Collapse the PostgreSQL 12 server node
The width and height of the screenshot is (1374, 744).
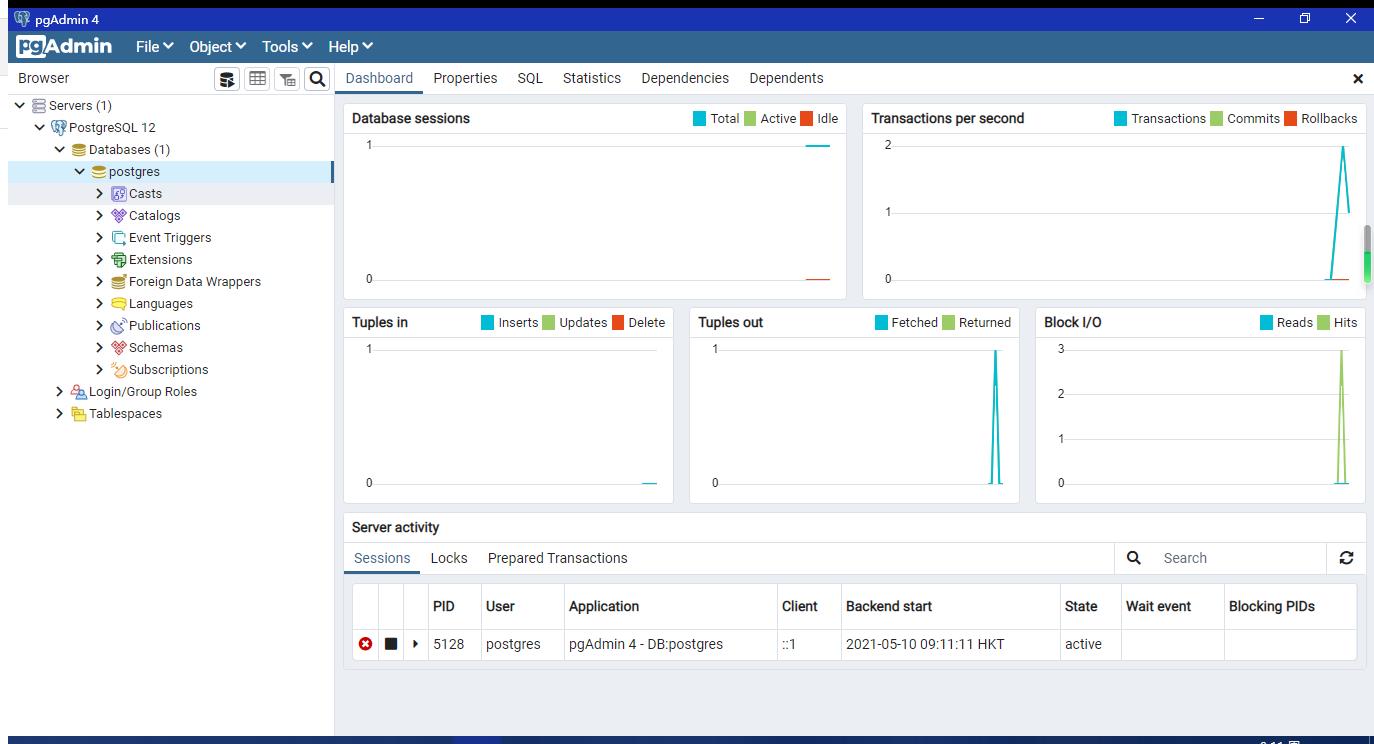coord(40,127)
